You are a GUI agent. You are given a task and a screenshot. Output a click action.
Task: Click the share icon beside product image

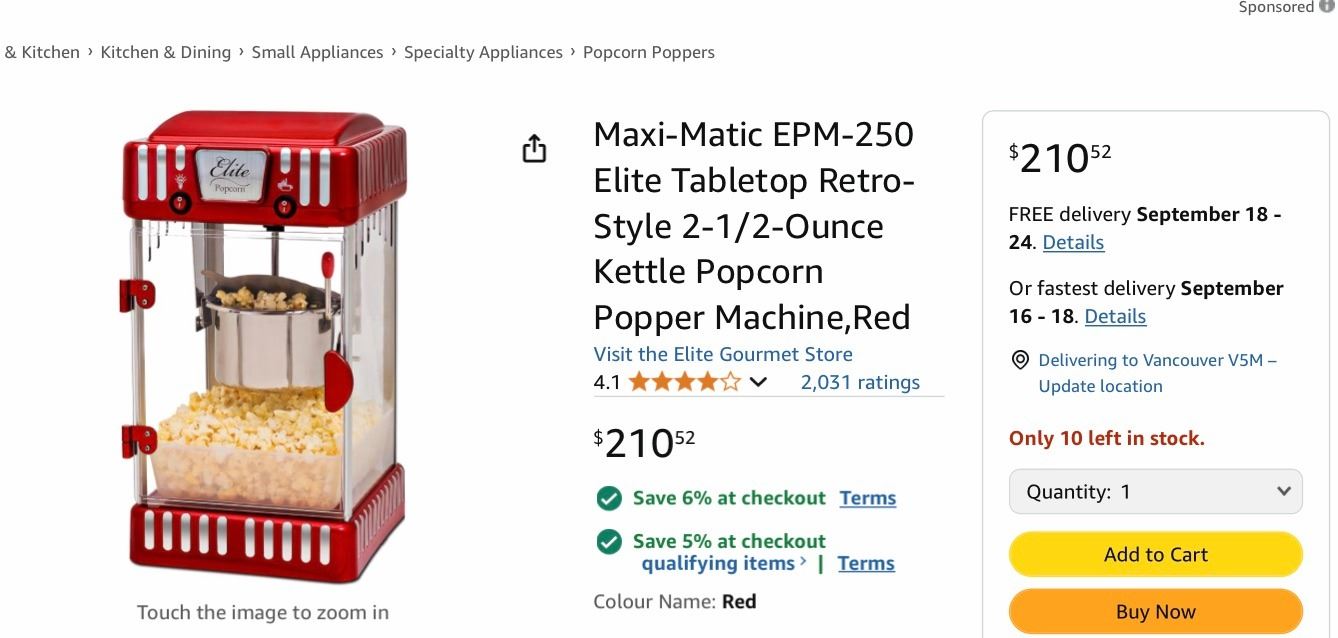[x=534, y=149]
